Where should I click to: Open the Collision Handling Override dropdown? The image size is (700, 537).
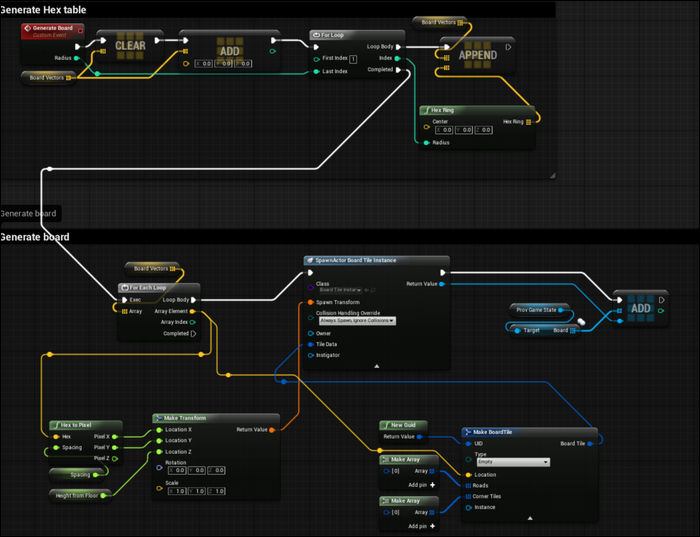[357, 321]
